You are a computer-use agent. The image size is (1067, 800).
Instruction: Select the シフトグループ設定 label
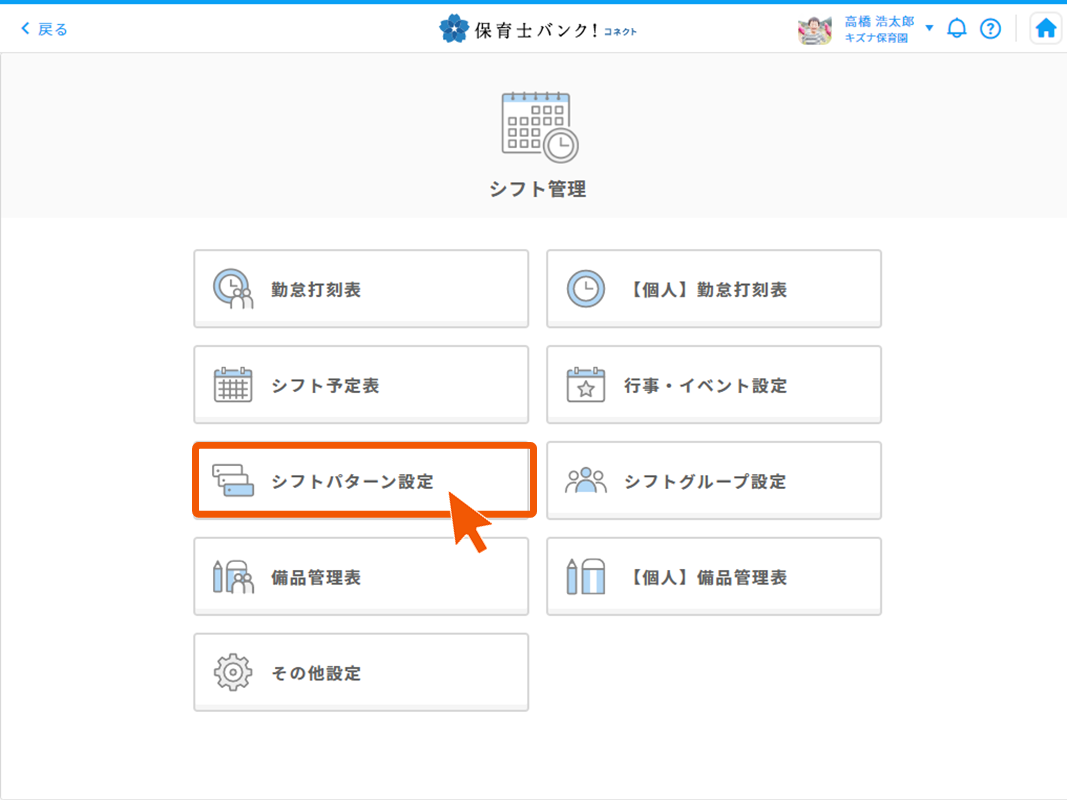(x=705, y=482)
